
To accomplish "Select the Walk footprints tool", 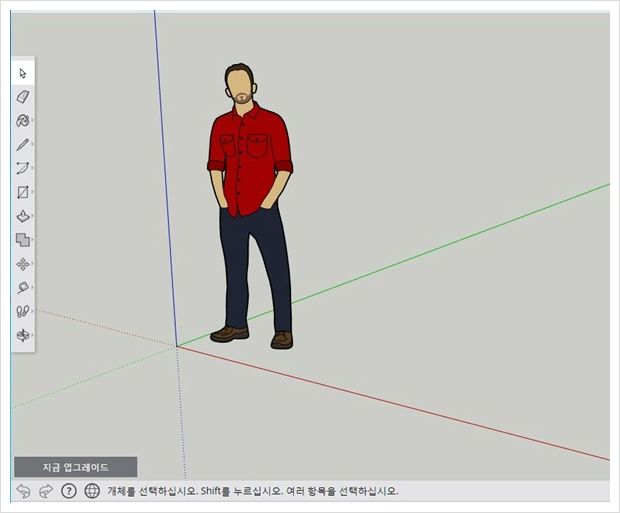I will click(23, 311).
